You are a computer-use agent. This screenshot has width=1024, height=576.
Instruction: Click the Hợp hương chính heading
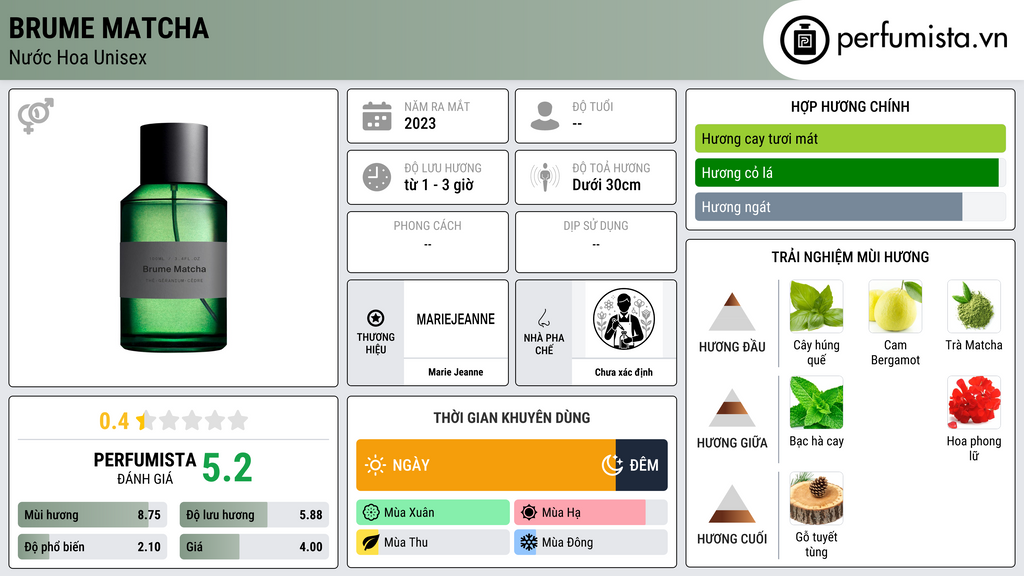[850, 106]
